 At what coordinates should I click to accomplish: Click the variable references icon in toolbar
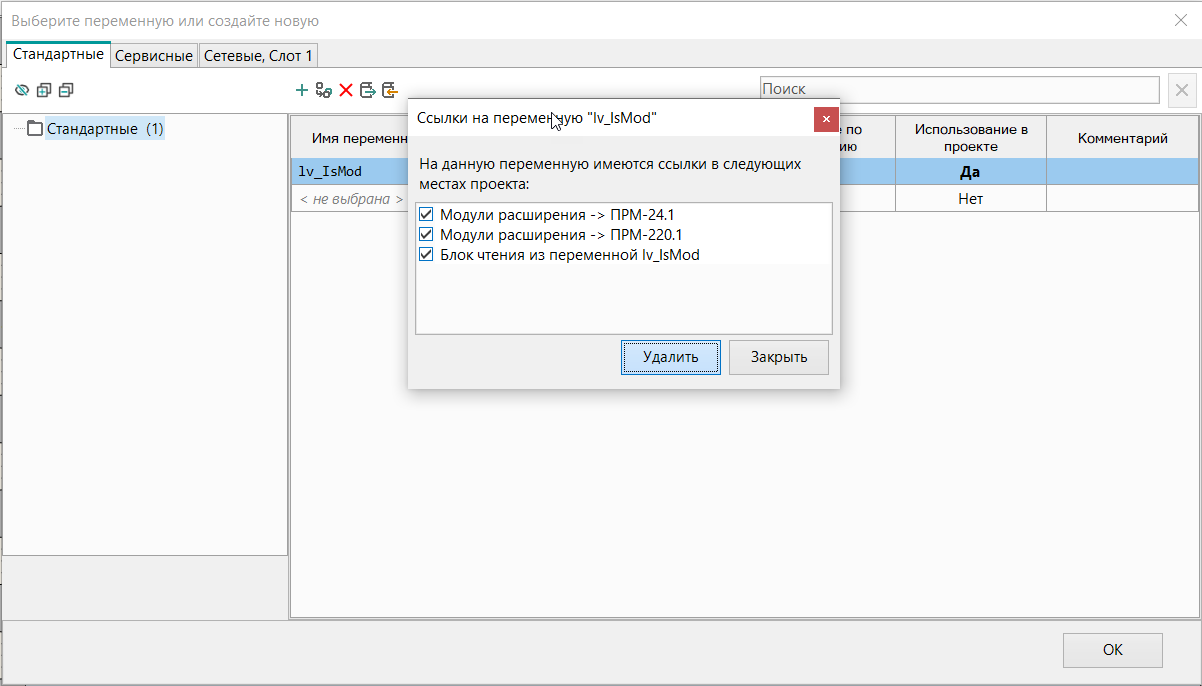pyautogui.click(x=324, y=90)
